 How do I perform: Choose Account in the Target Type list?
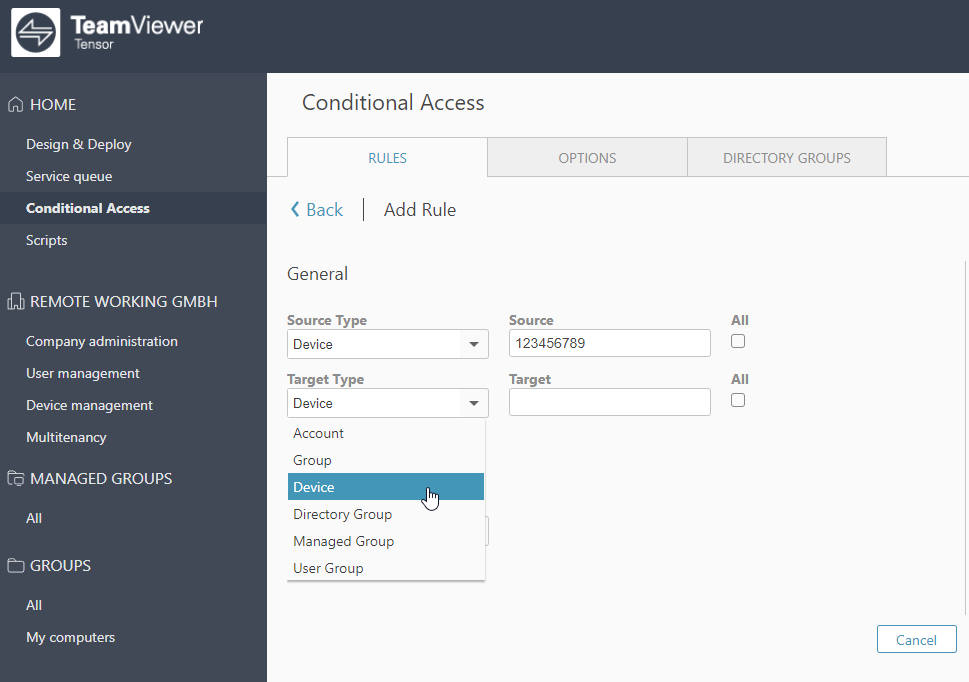(318, 433)
